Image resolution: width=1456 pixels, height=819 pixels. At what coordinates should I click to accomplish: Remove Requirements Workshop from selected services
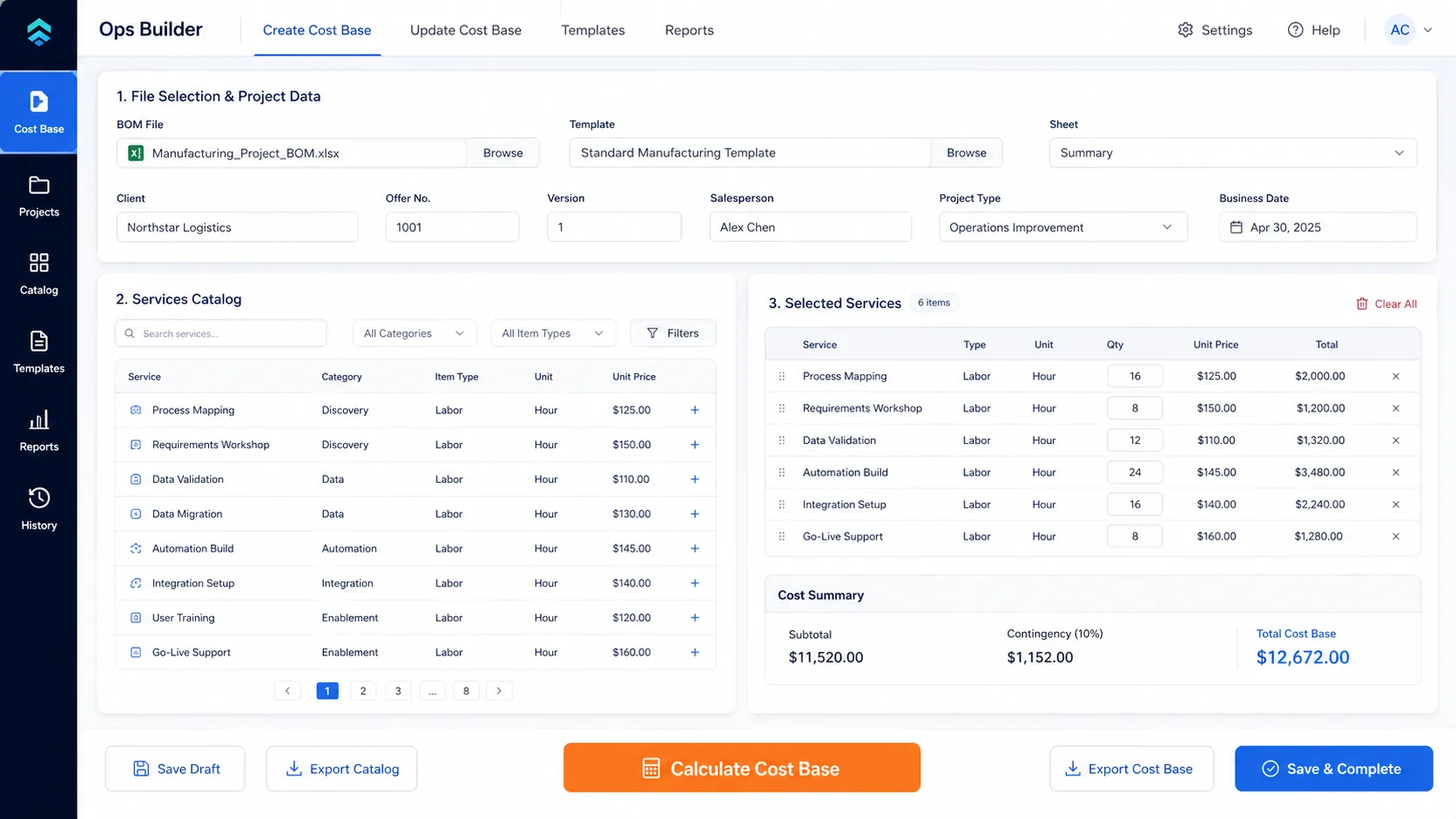pyautogui.click(x=1396, y=408)
